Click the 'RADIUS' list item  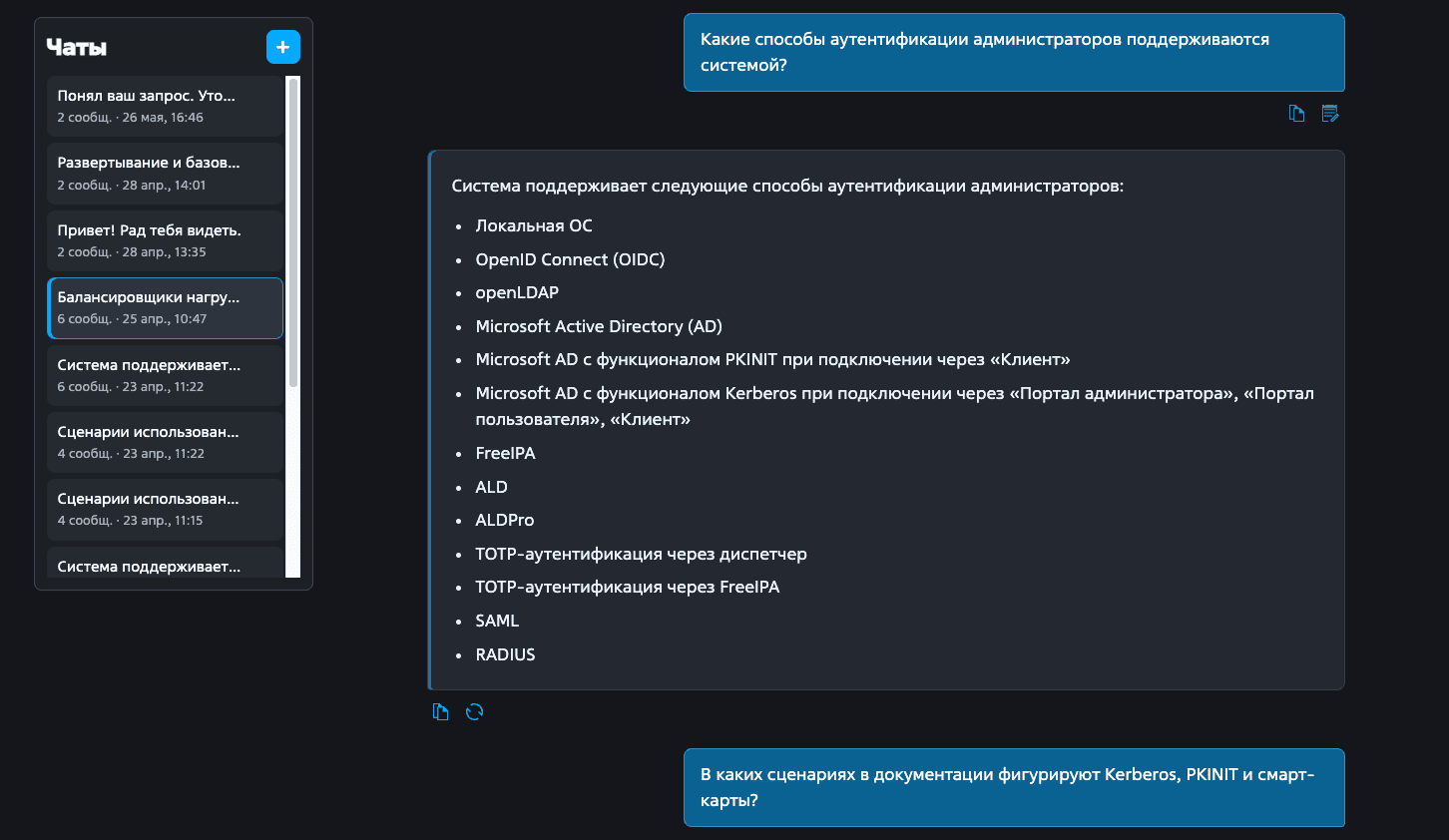point(505,654)
